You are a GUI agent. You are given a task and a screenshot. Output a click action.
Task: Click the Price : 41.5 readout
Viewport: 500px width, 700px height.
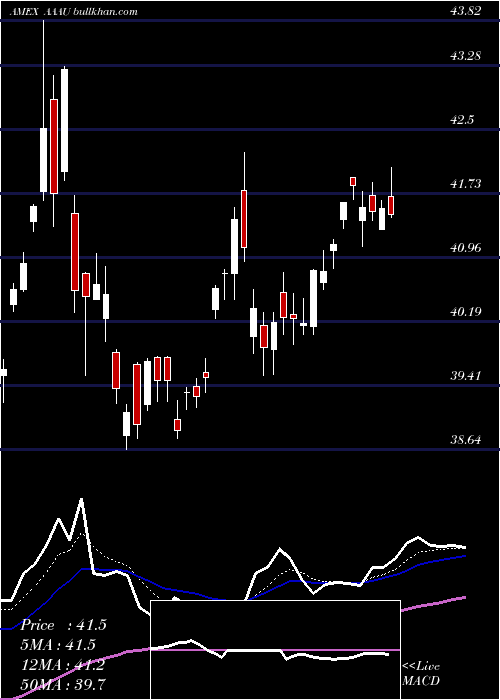click(x=63, y=625)
